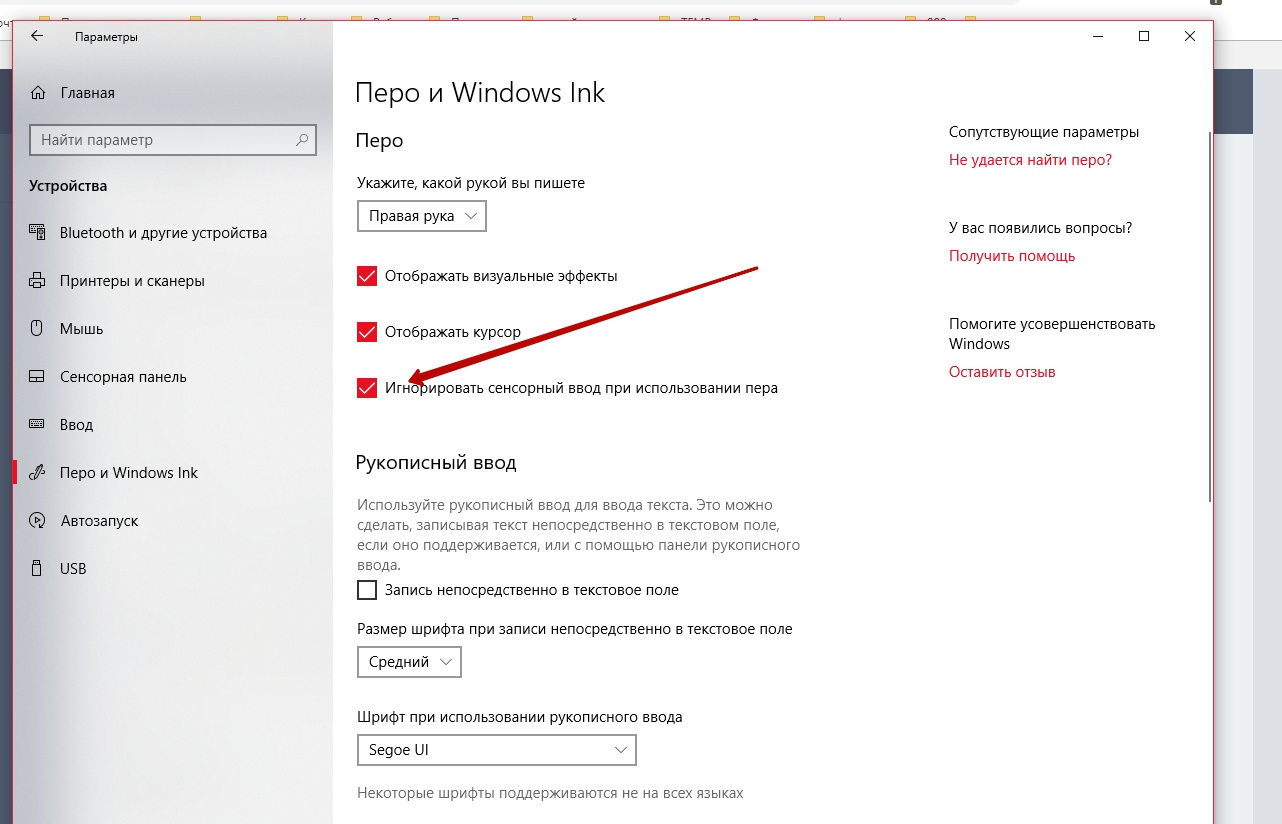This screenshot has height=824, width=1282.
Task: Go to Главная settings home
Action: point(87,93)
